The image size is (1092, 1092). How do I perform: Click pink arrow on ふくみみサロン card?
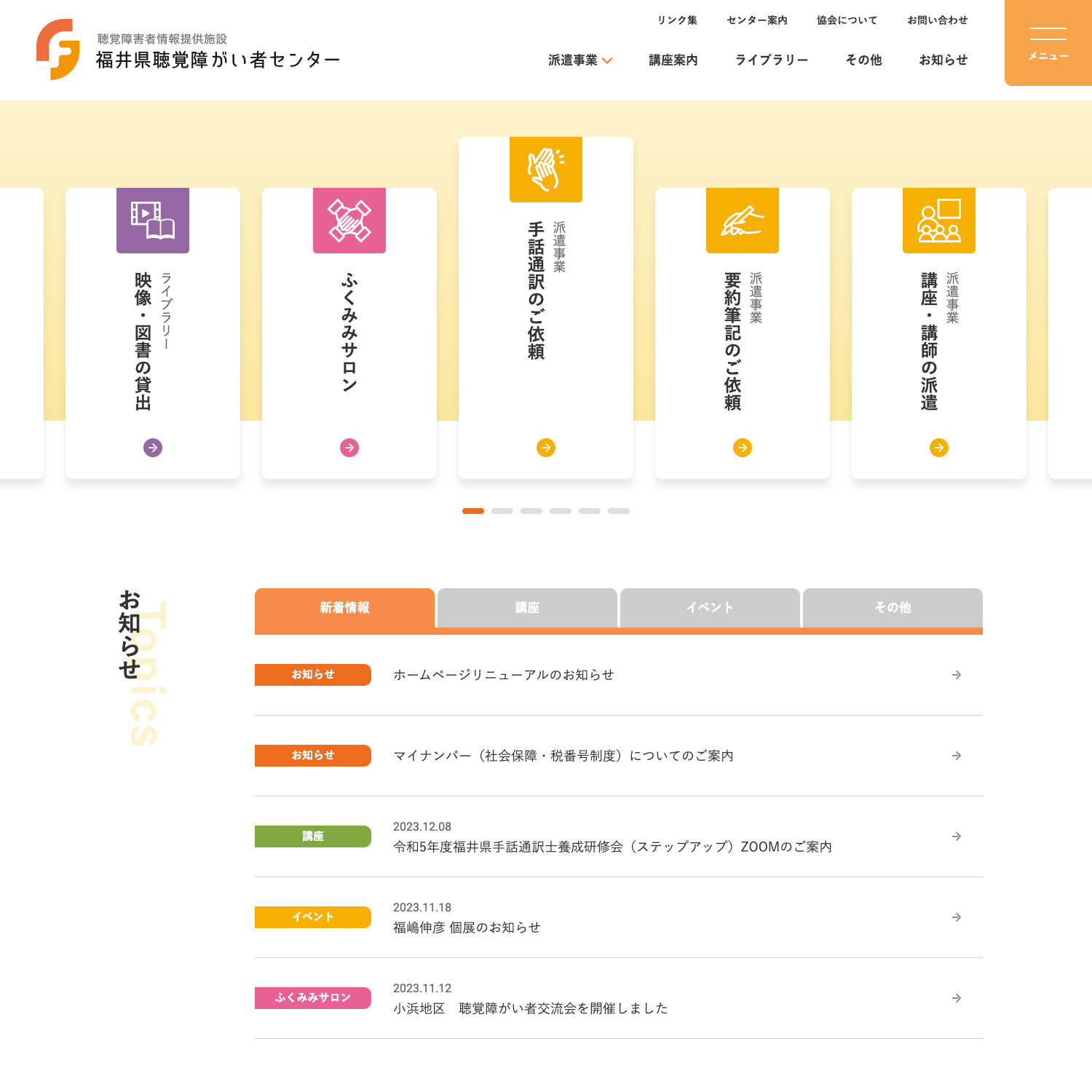pyautogui.click(x=349, y=448)
